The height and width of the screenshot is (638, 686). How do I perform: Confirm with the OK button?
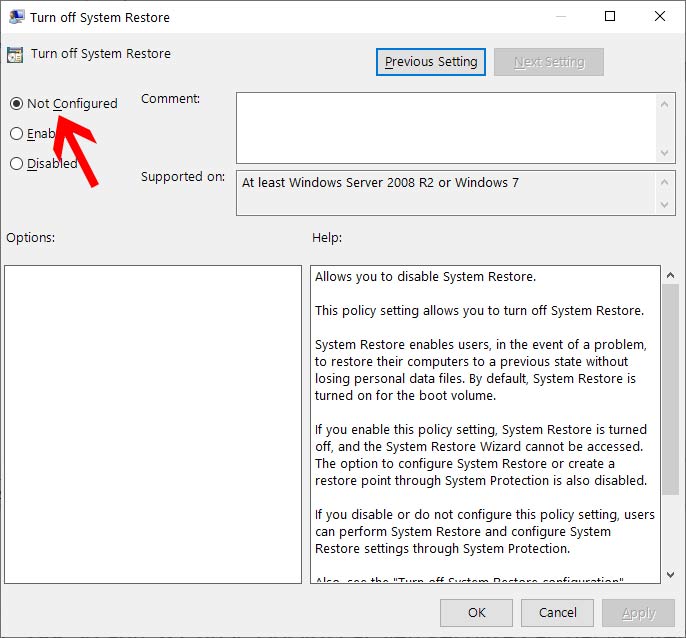pos(476,613)
